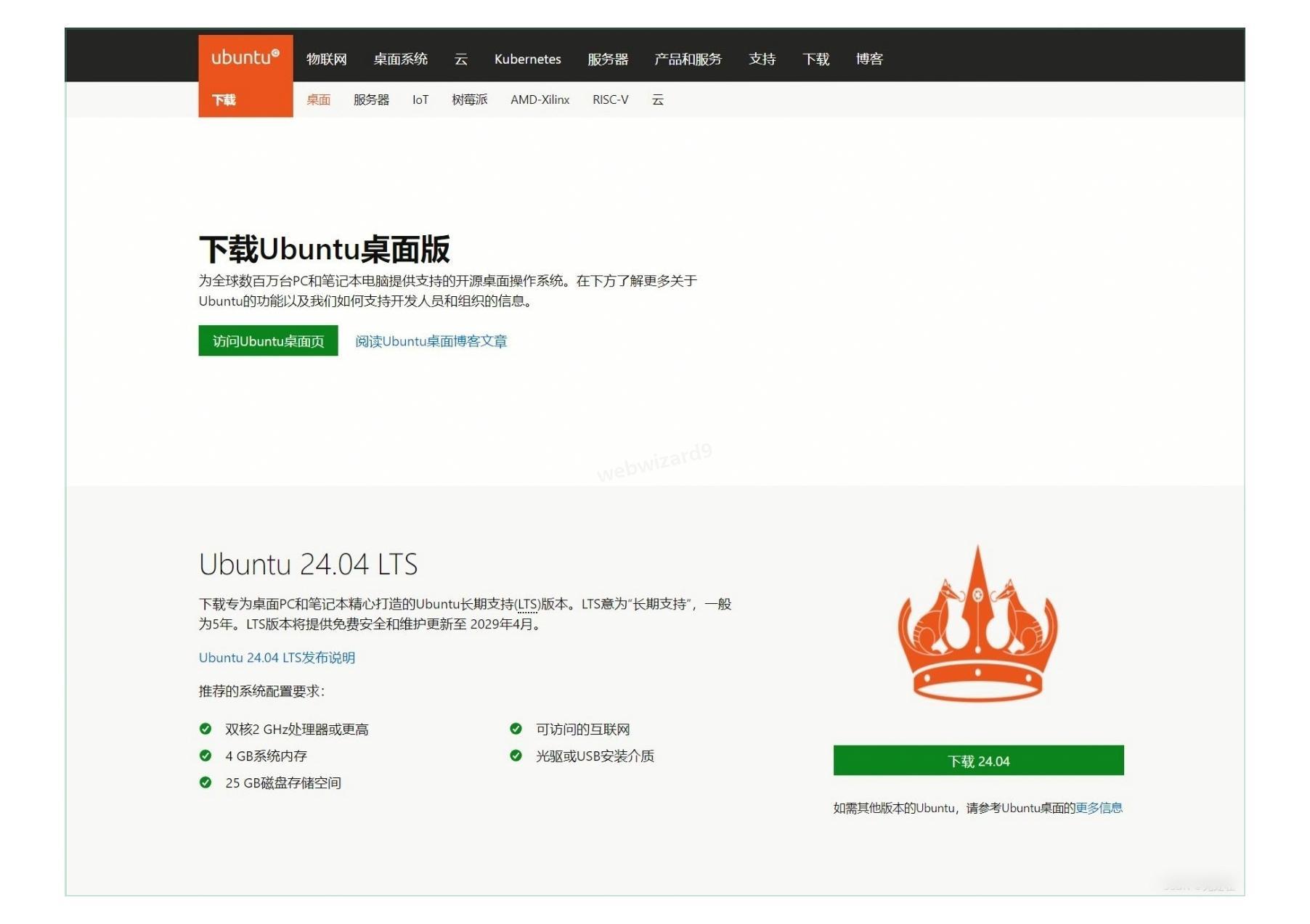Screen dimensions: 1310x924
Task: Select 云 in the top navigation bar
Action: coord(461,59)
